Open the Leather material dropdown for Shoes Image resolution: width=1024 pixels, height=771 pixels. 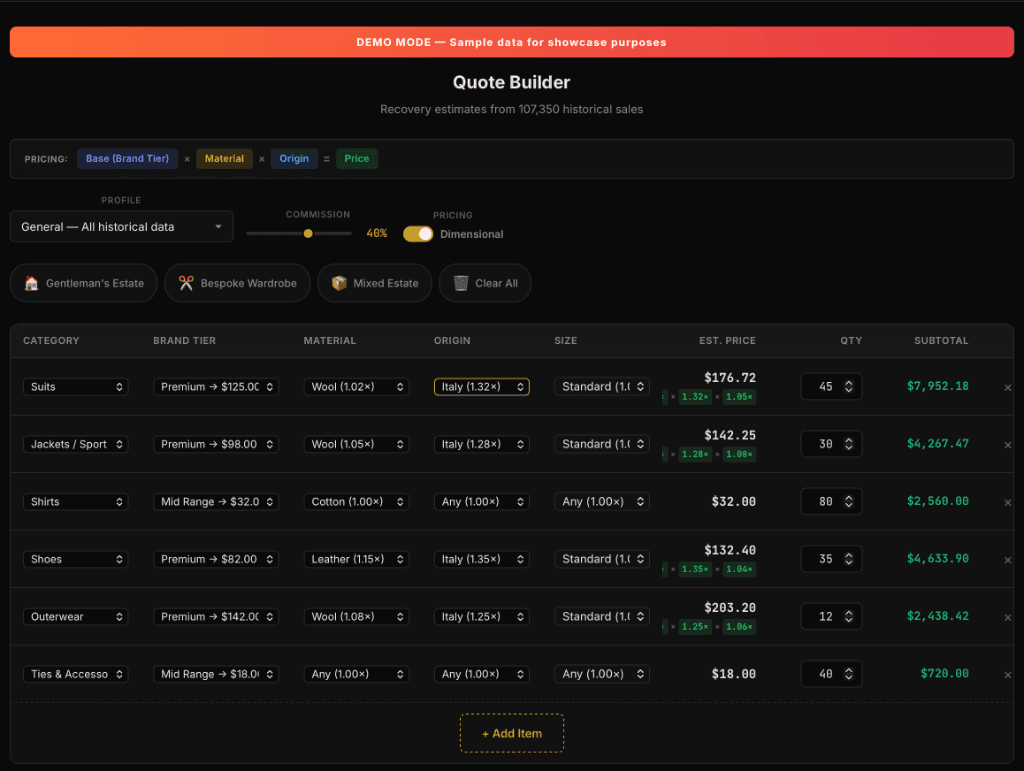click(x=356, y=558)
